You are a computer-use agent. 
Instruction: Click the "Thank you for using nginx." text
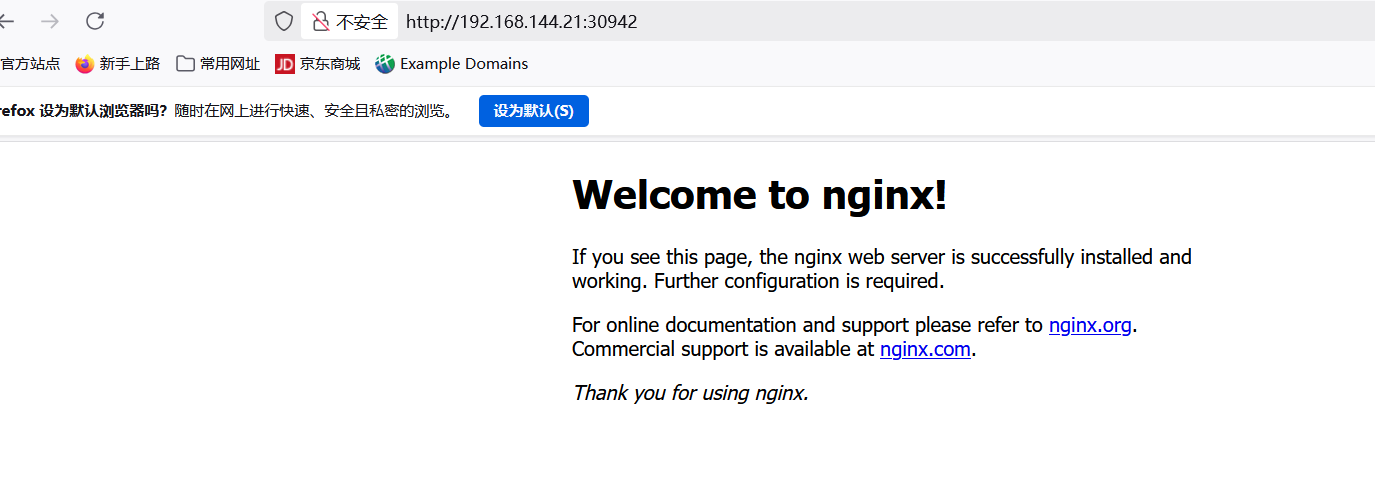[x=690, y=393]
